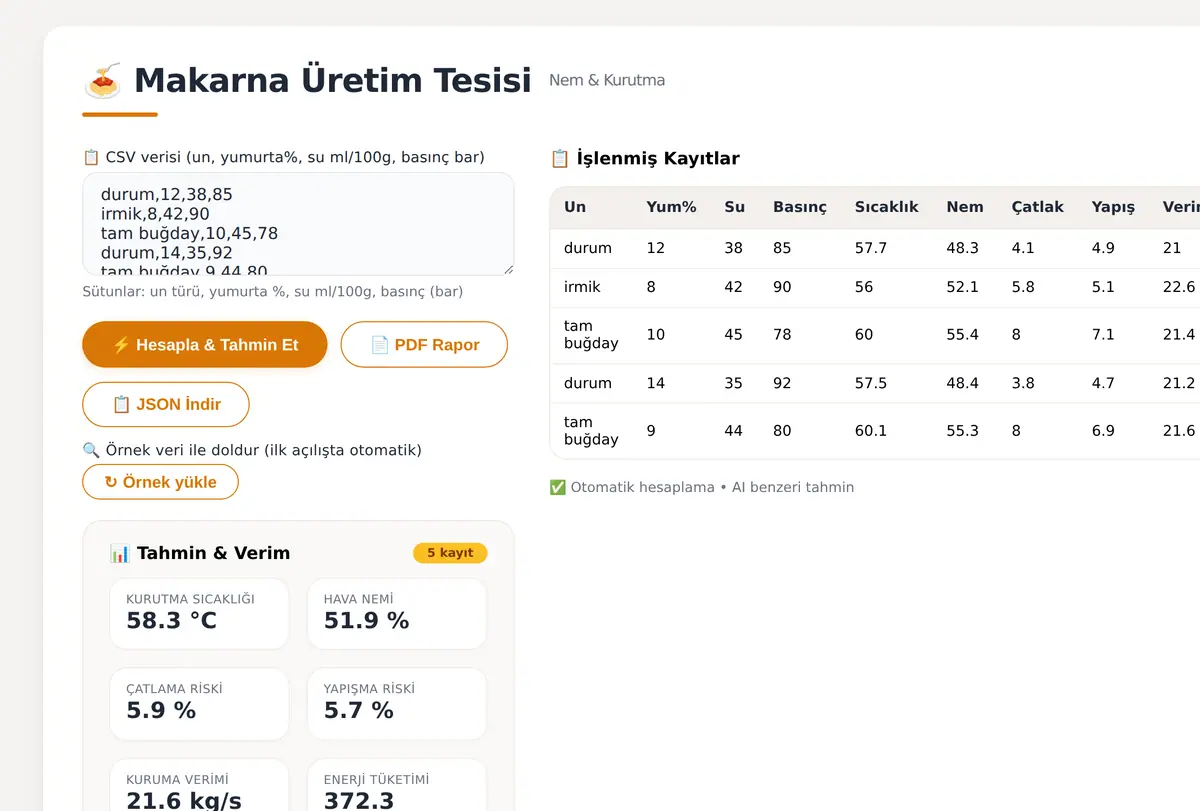The height and width of the screenshot is (811, 1200).
Task: Click inside the CSV verisi textarea
Action: click(x=298, y=224)
